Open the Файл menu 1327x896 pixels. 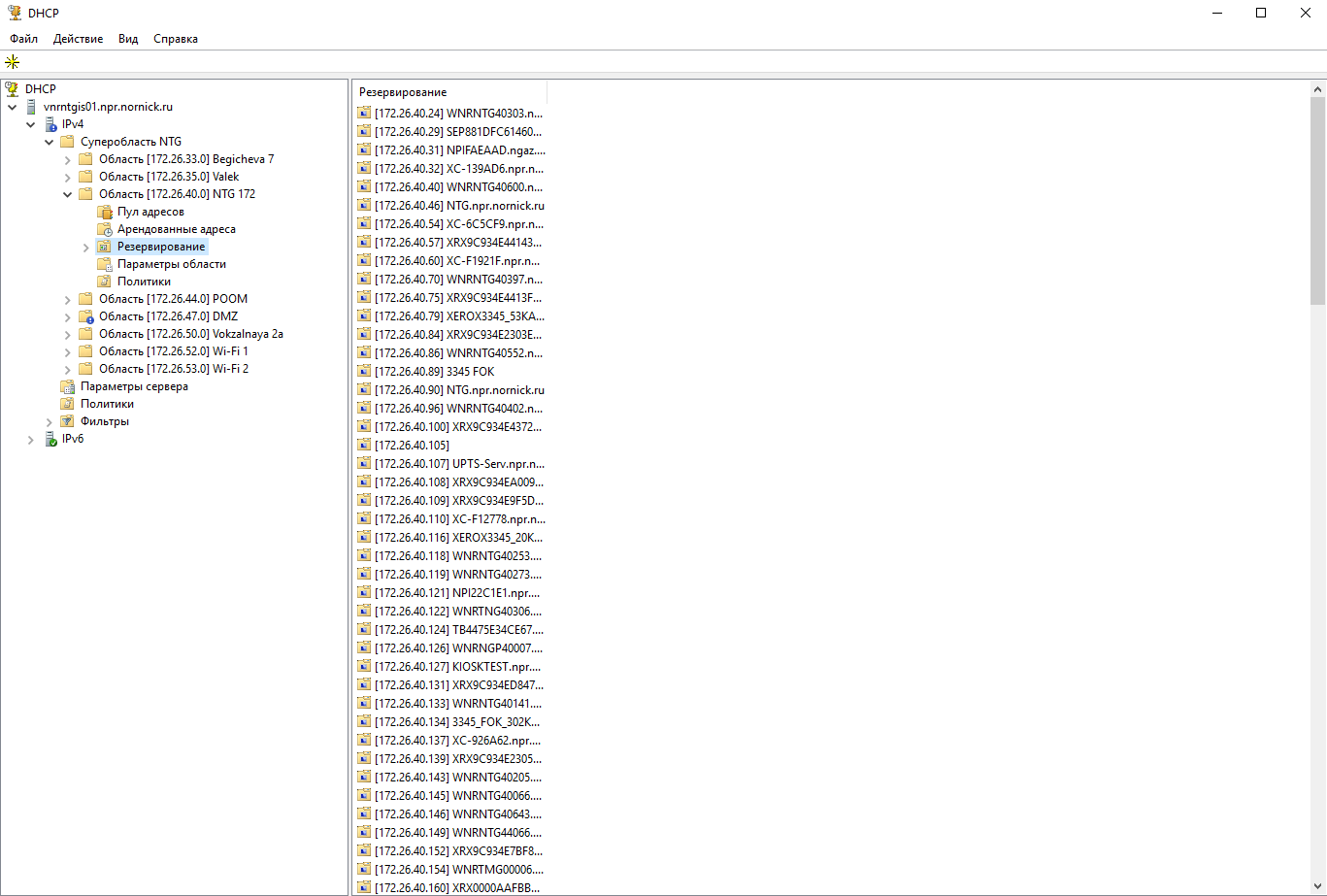click(x=23, y=39)
